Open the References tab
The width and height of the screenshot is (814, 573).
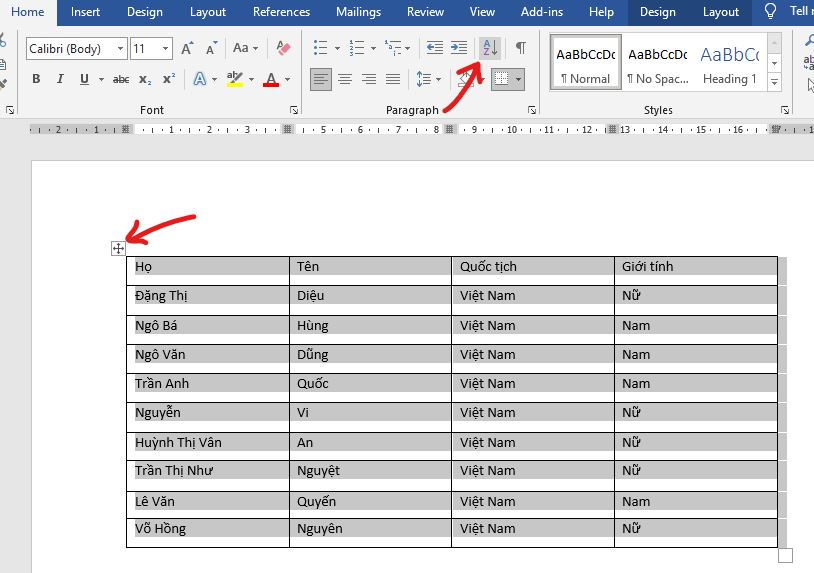pos(281,12)
